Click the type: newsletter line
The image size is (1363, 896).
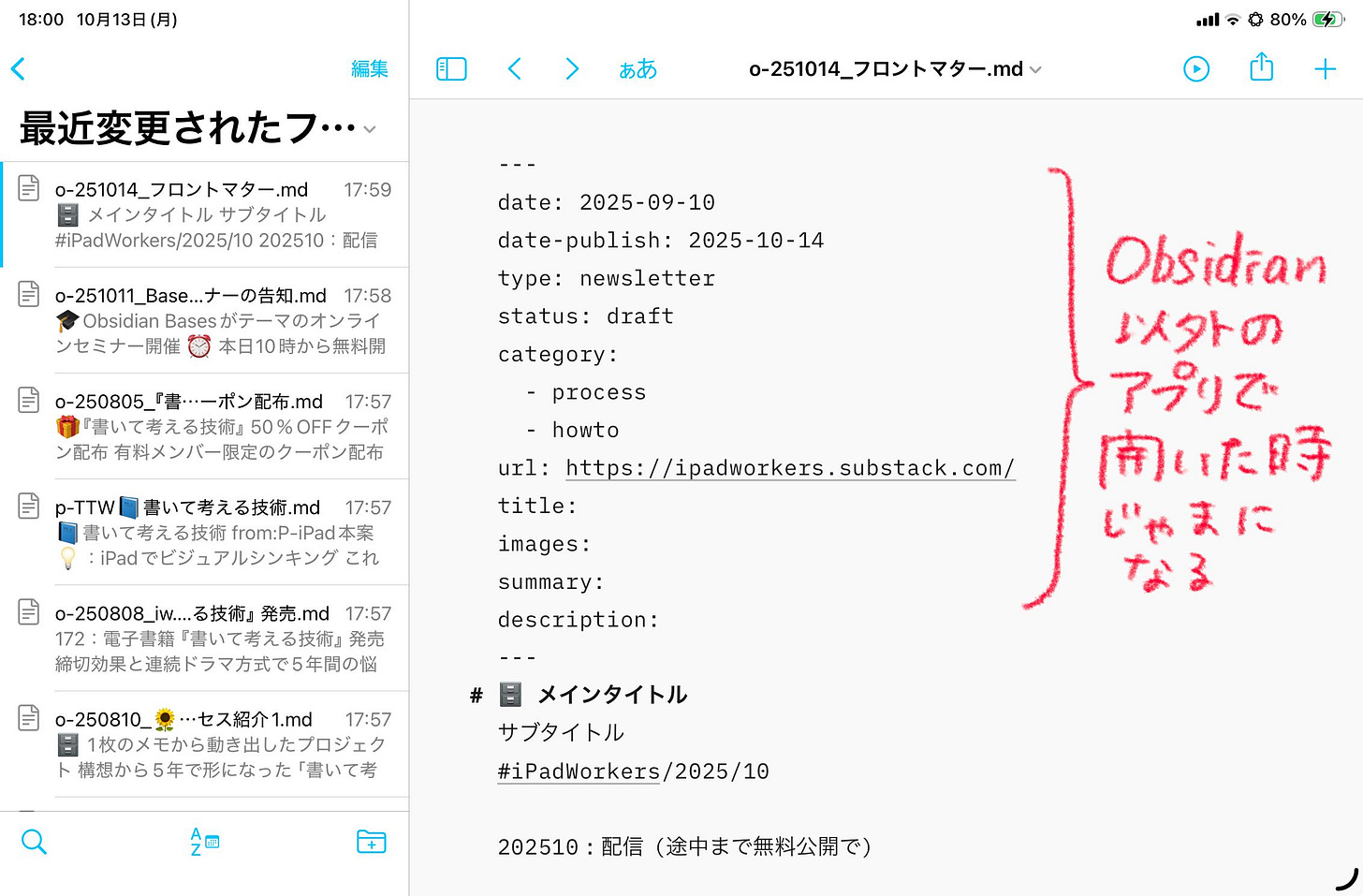coord(607,279)
